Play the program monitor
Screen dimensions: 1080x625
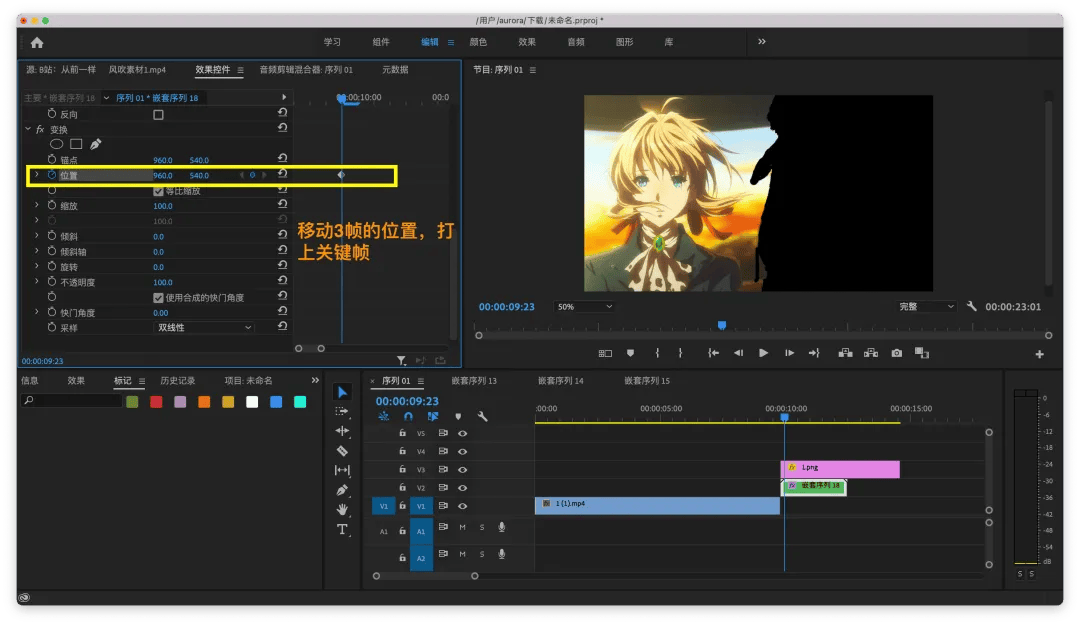click(x=763, y=353)
